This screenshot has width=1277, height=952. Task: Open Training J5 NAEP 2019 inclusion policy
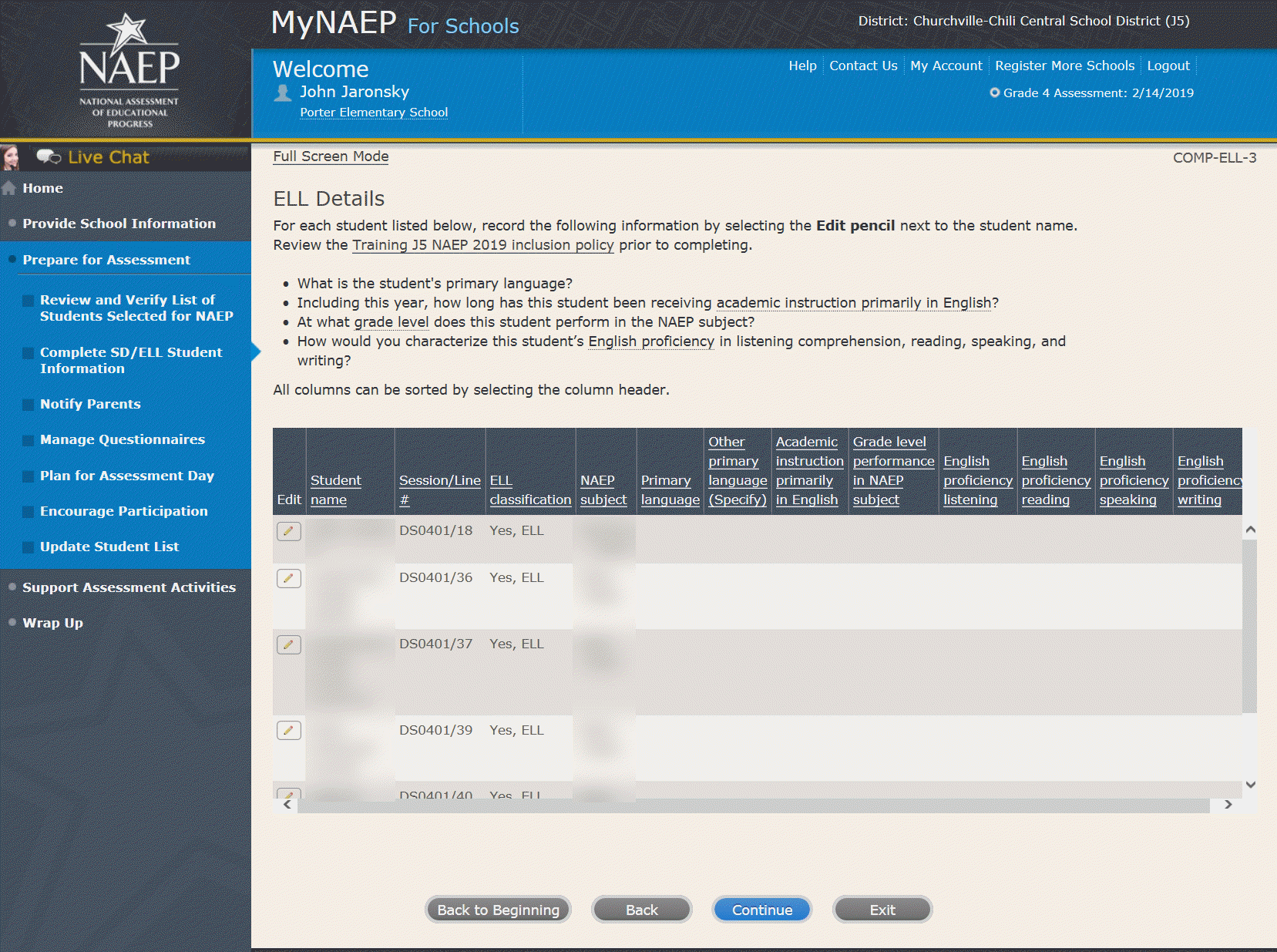tap(483, 245)
